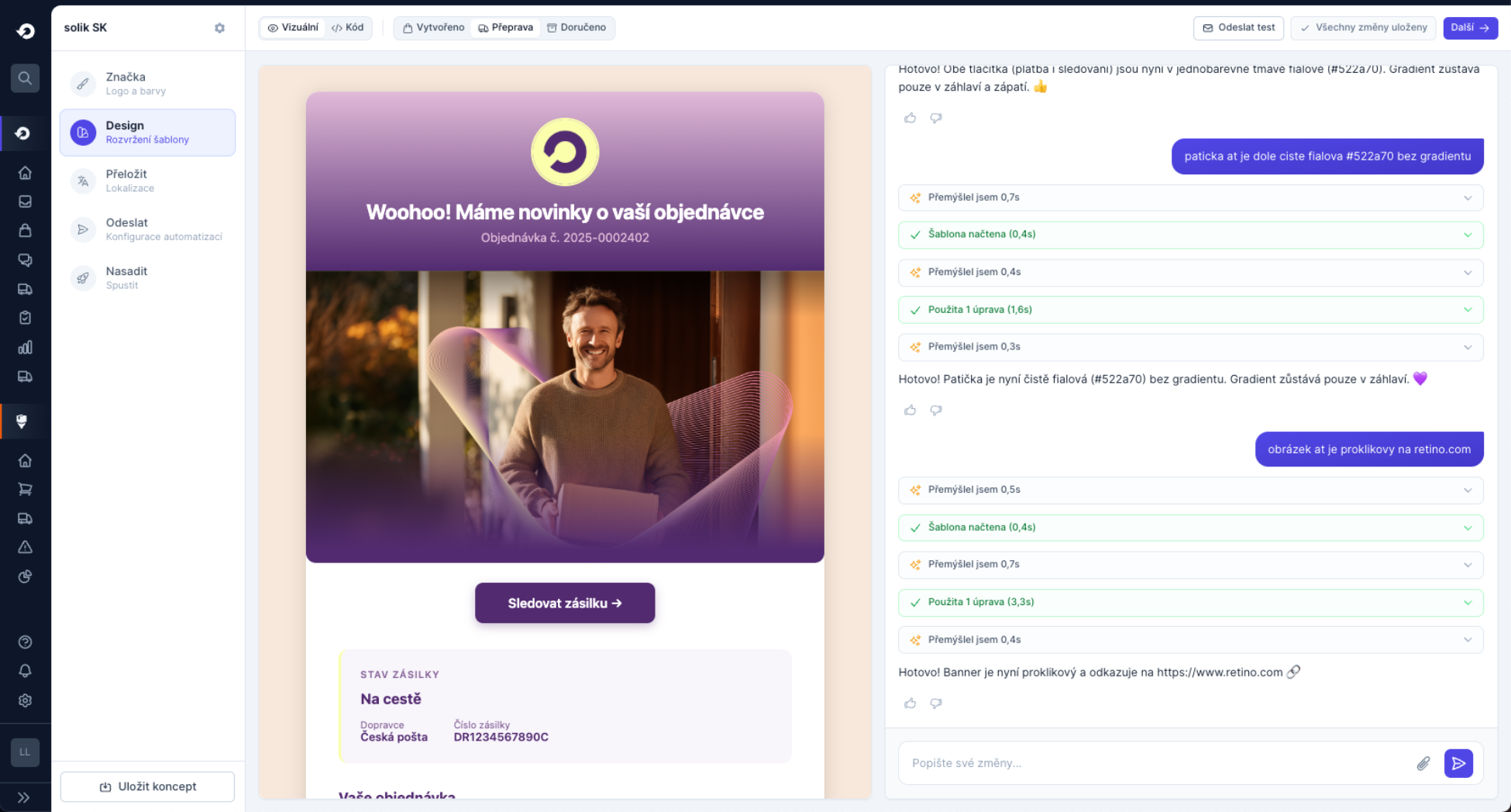The width and height of the screenshot is (1511, 812).
Task: Open settings gear next to solik SK
Action: (x=219, y=28)
